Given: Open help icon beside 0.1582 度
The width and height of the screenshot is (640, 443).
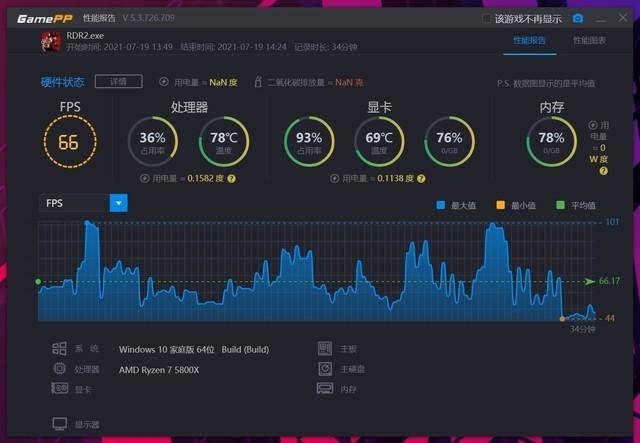Looking at the screenshot, I should pos(231,179).
